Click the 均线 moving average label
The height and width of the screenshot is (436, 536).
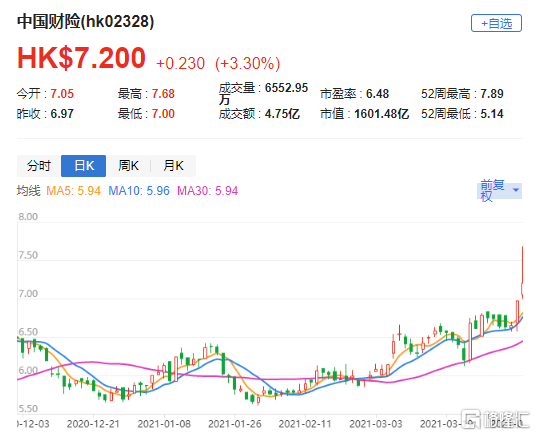[x=28, y=191]
